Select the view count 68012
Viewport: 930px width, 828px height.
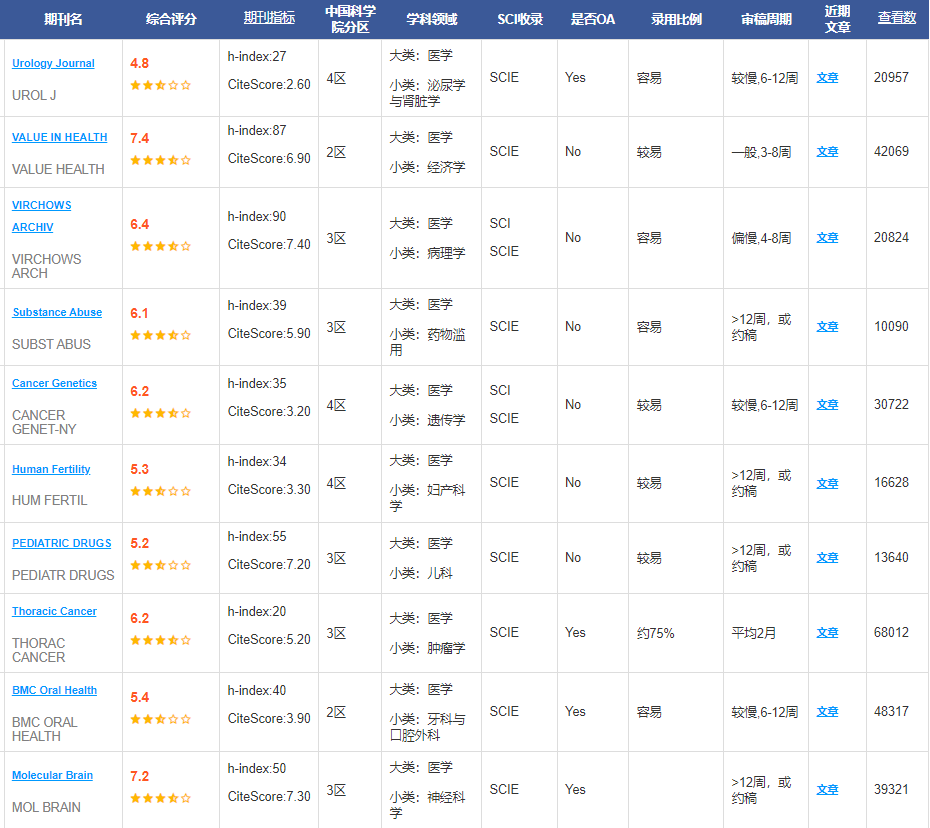(891, 632)
